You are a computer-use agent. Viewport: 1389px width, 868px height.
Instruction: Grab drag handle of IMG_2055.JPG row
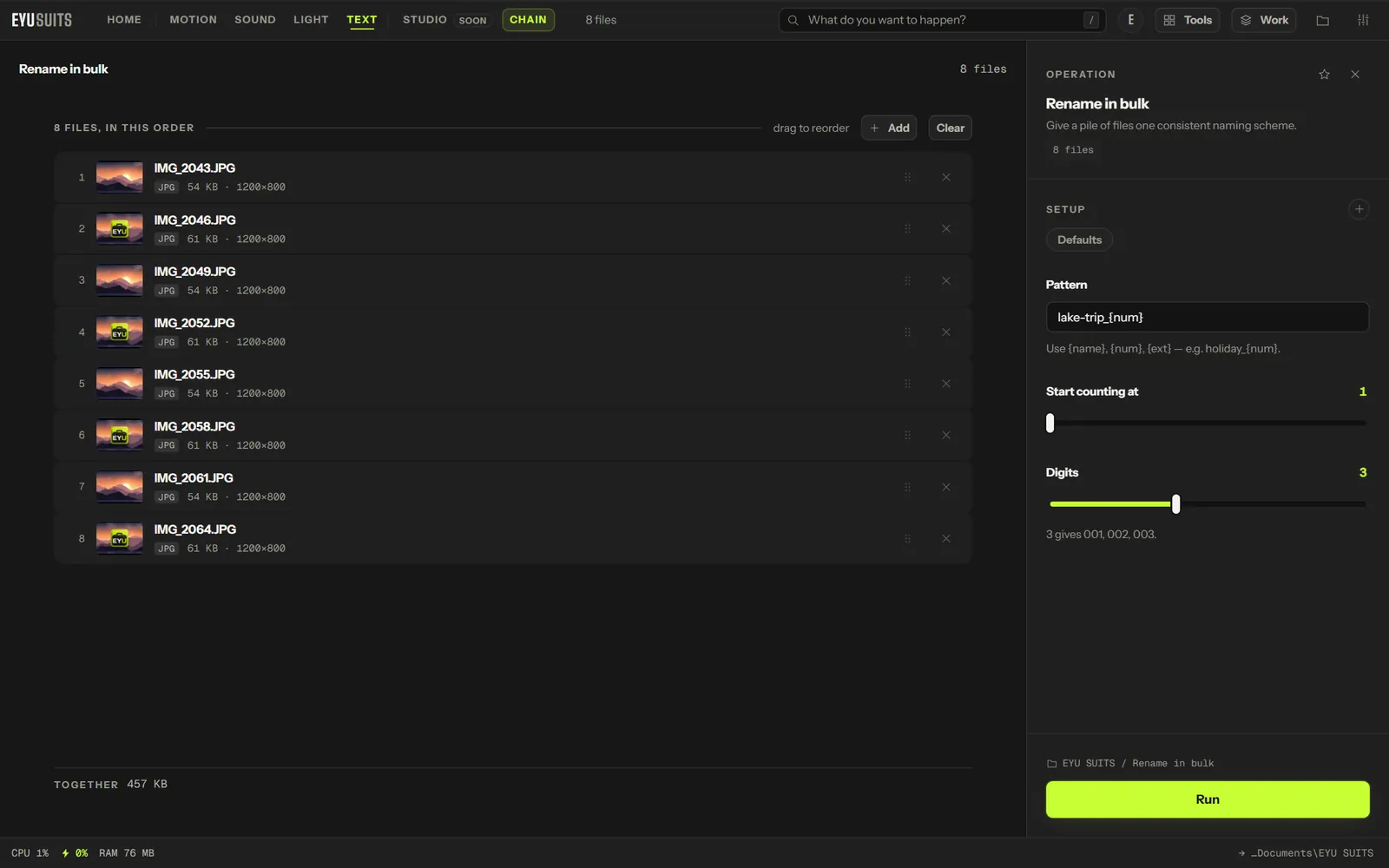click(907, 384)
